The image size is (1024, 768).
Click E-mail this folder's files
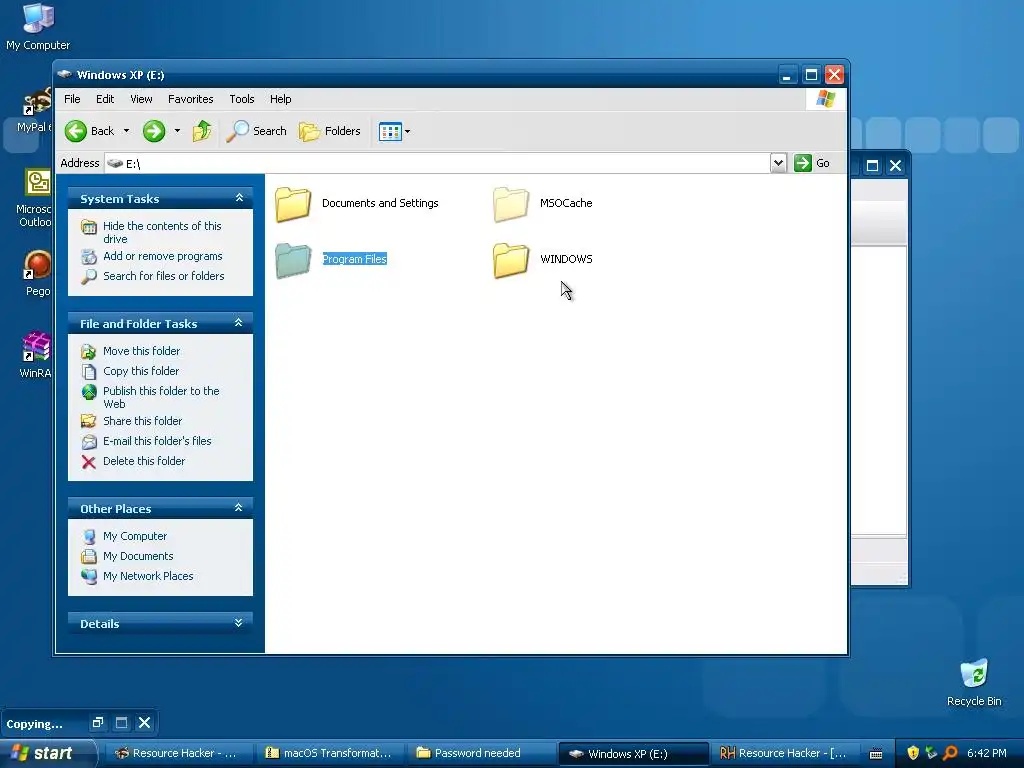pyautogui.click(x=157, y=441)
